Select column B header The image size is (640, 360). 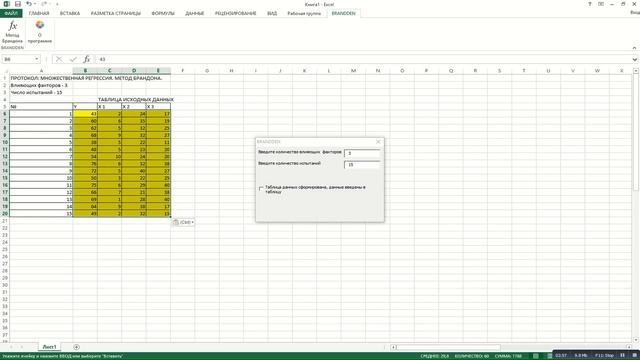pos(85,71)
